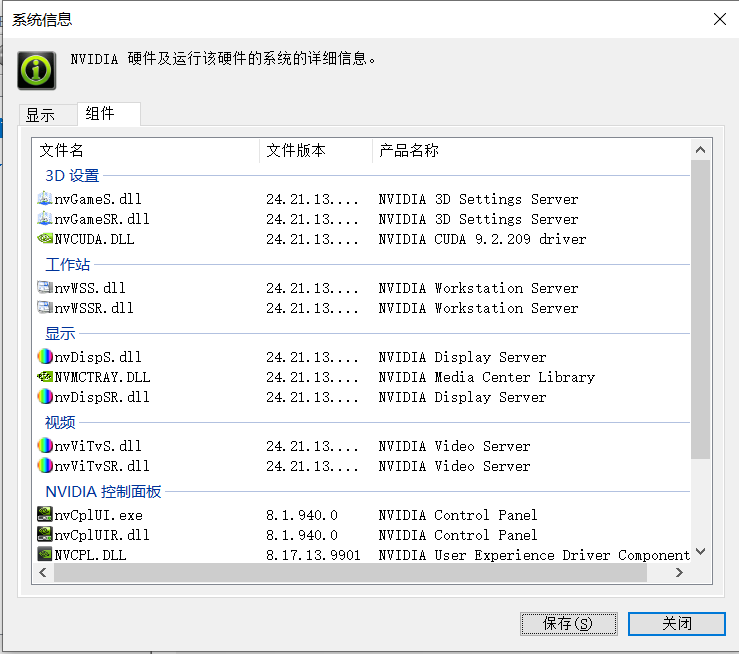Click the vertical scrollbar up arrow
The image size is (739, 654).
pos(700,150)
